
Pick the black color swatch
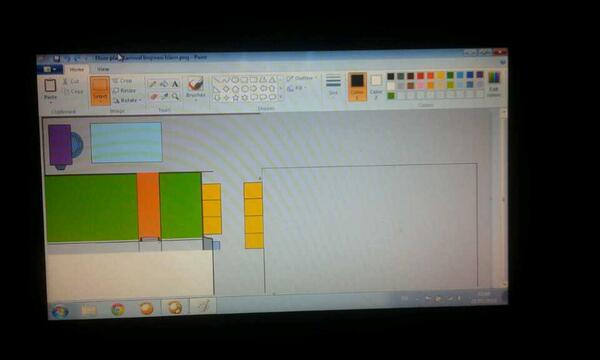(390, 76)
